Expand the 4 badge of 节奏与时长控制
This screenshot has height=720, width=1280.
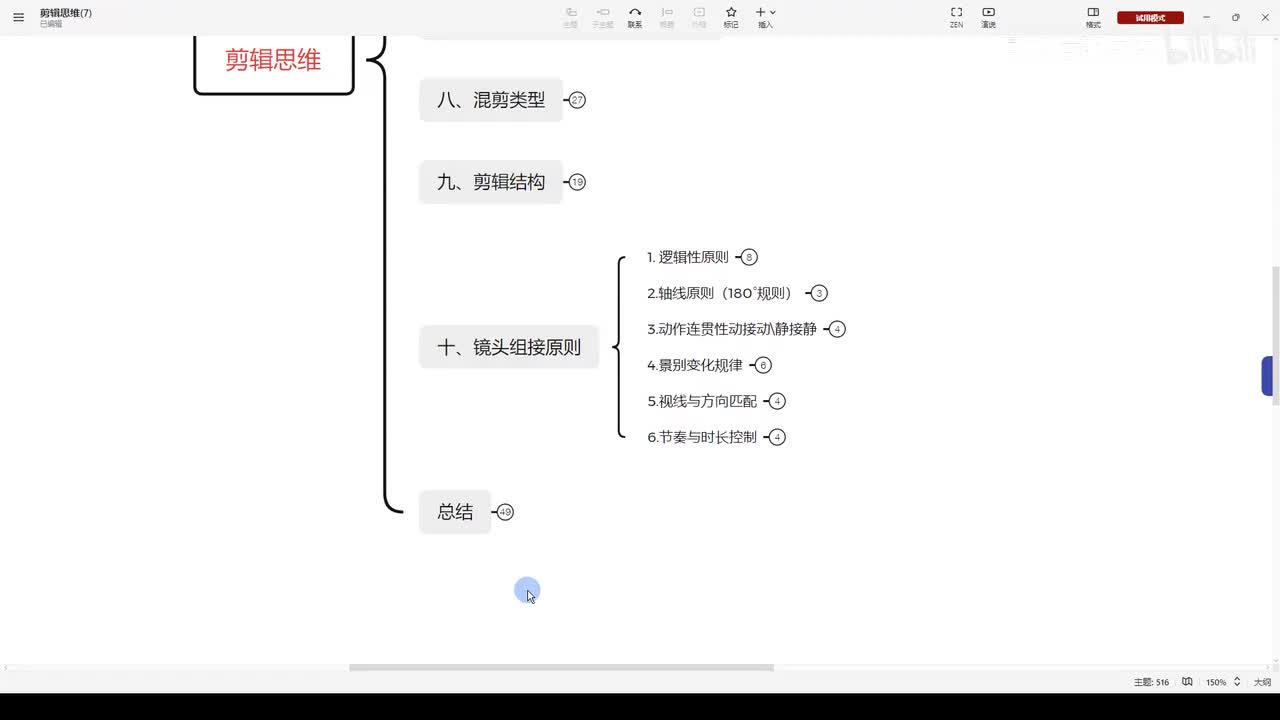coord(777,437)
